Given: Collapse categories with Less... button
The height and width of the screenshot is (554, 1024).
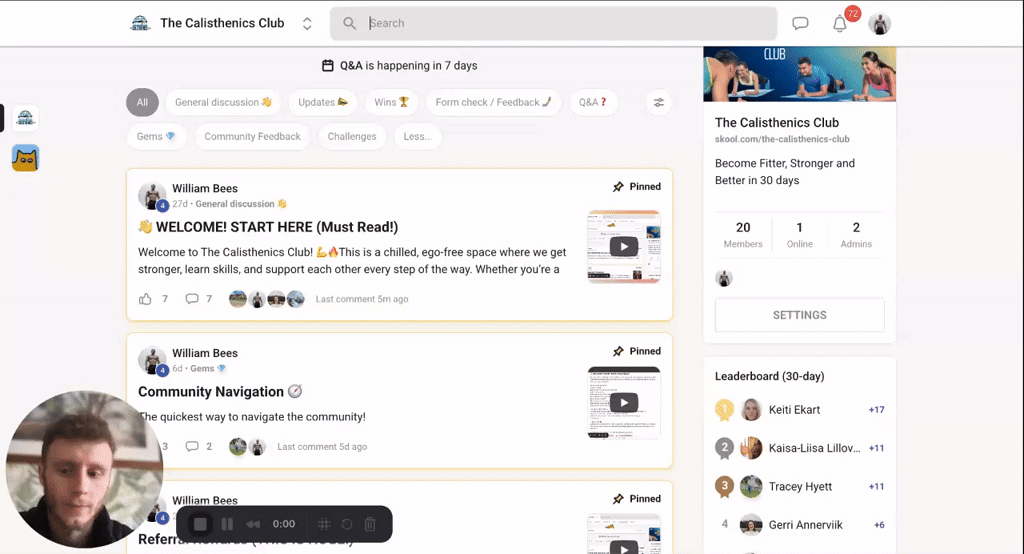Looking at the screenshot, I should pos(417,137).
